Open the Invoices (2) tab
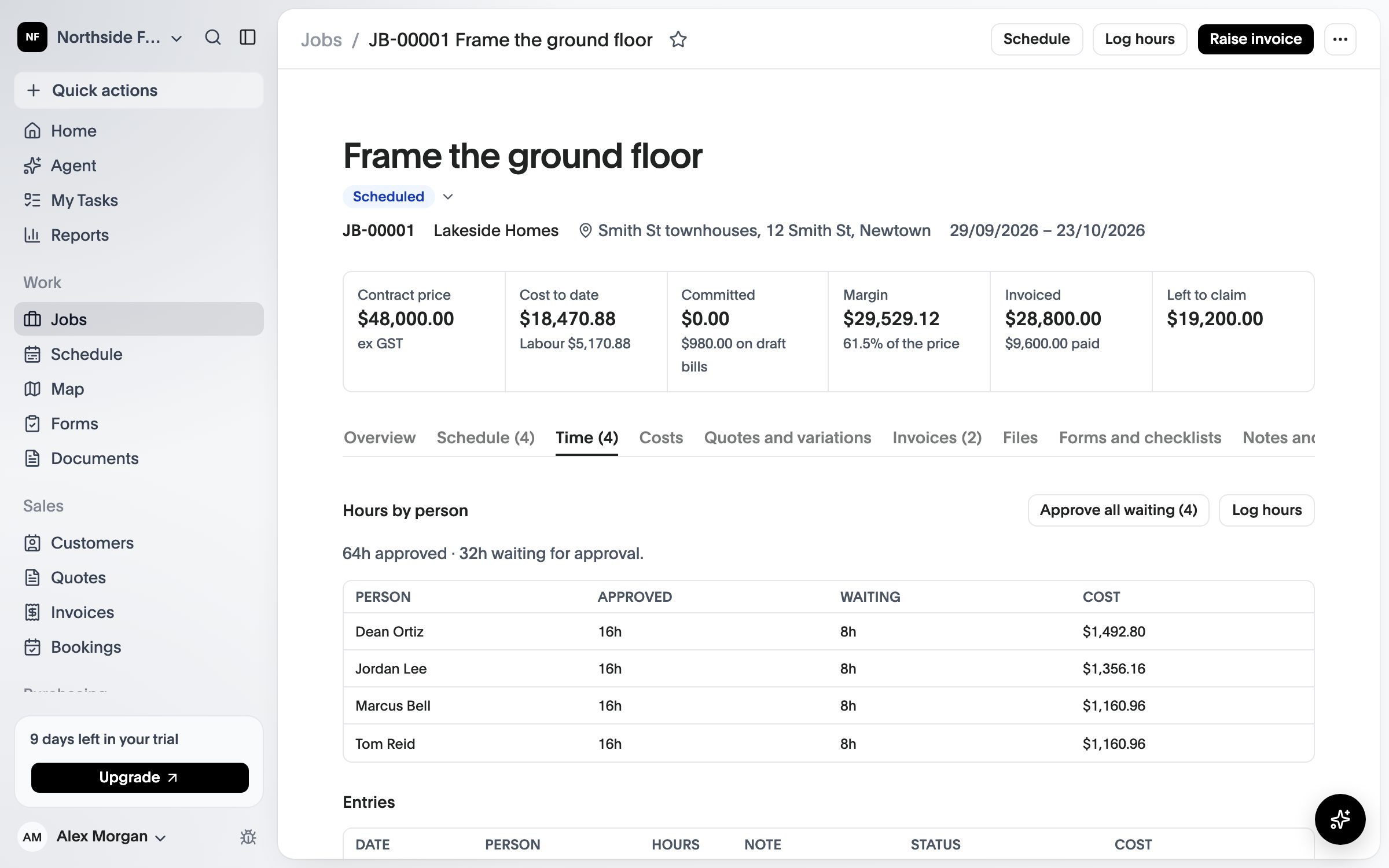Viewport: 1389px width, 868px height. click(x=937, y=437)
